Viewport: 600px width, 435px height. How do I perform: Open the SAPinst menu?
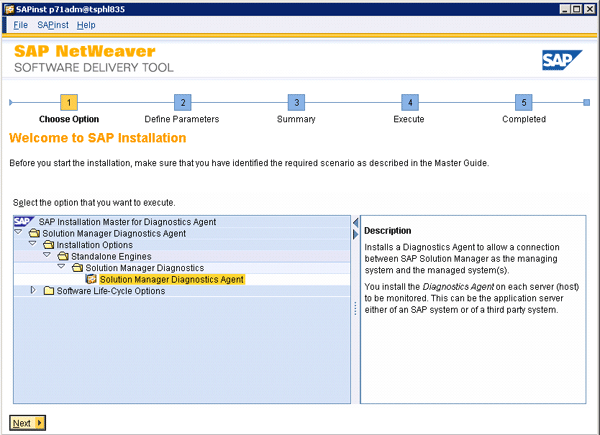tap(53, 25)
